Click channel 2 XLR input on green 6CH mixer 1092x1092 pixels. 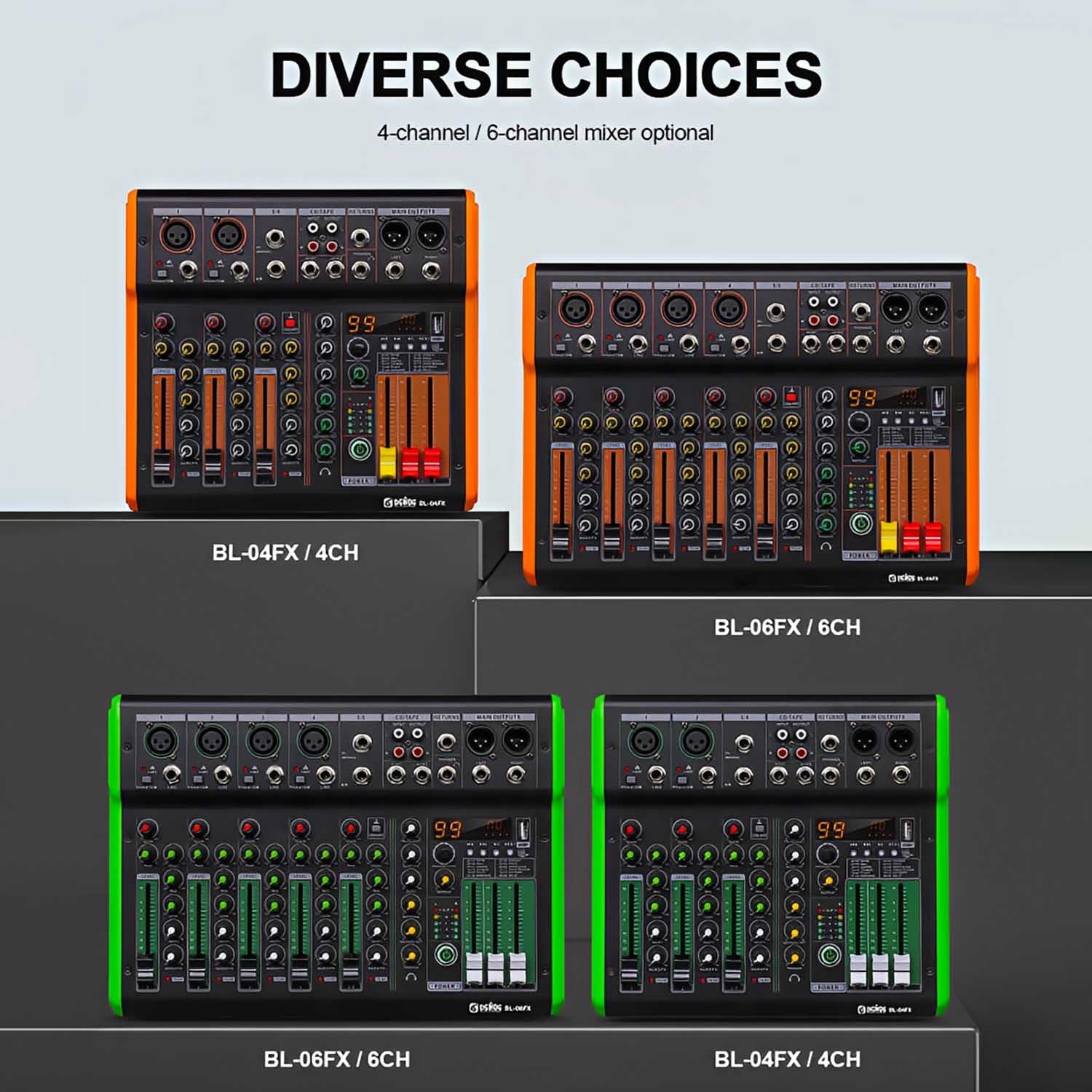click(212, 741)
